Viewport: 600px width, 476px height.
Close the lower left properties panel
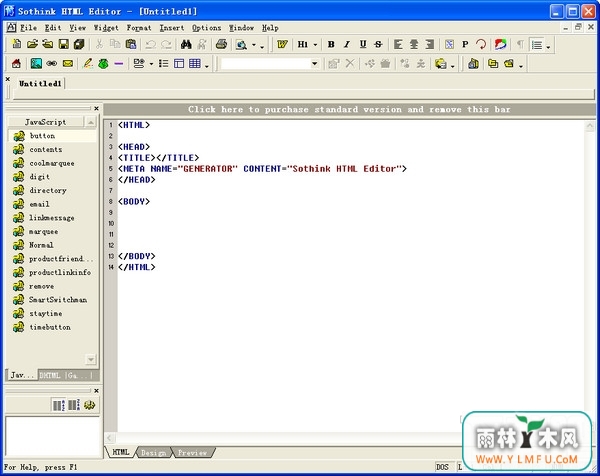[96, 391]
